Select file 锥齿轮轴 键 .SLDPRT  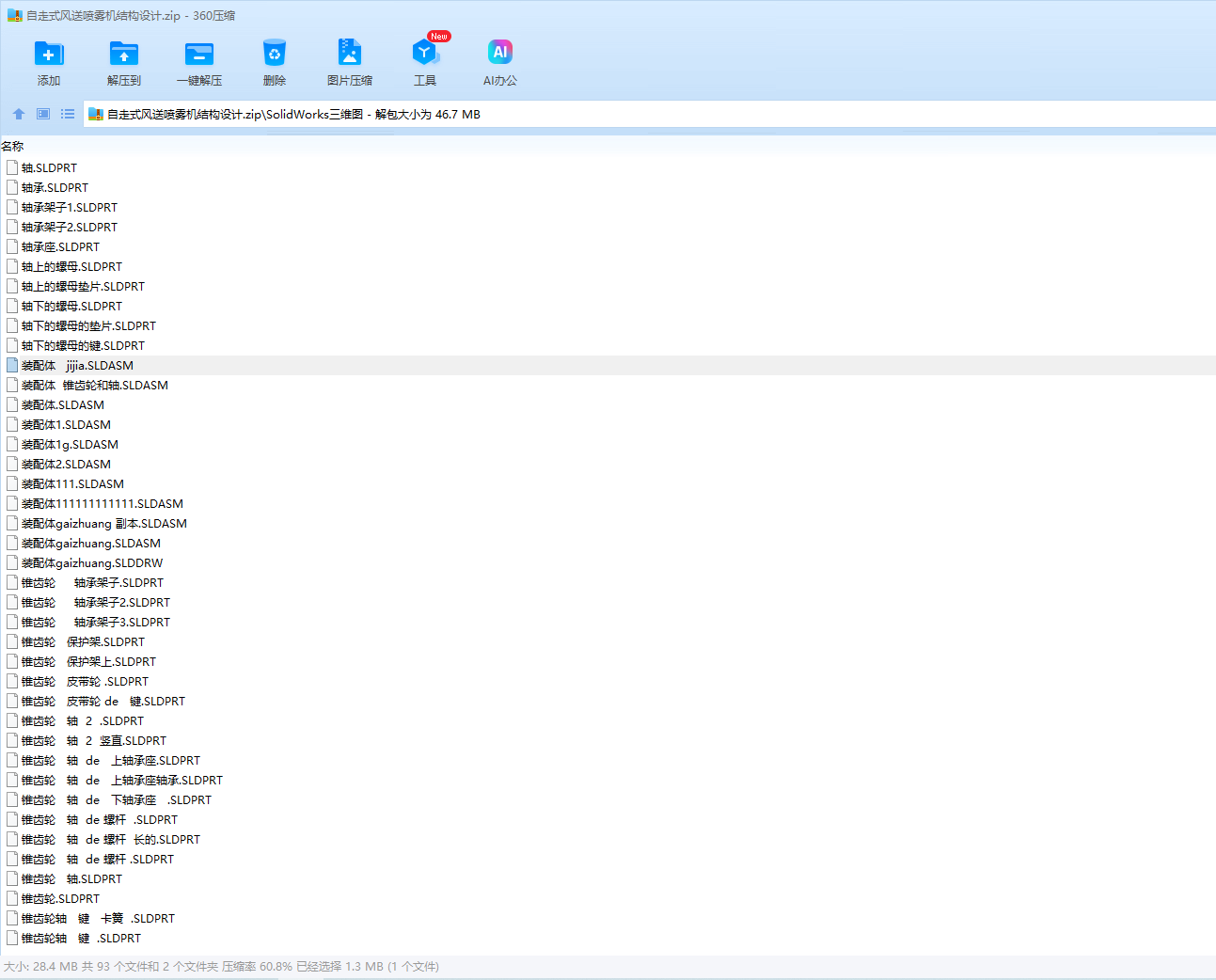[81, 938]
